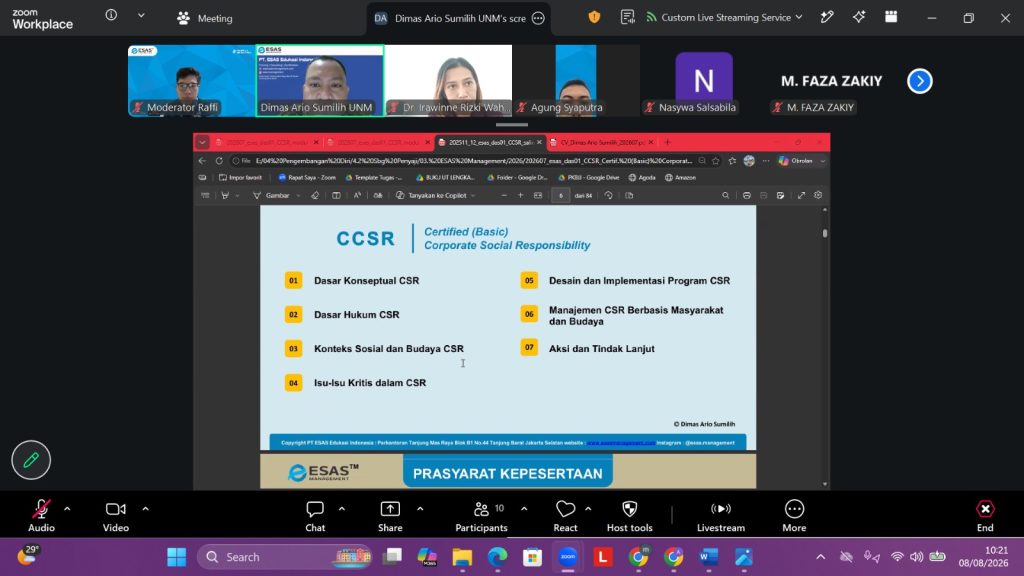Image resolution: width=1024 pixels, height=576 pixels.
Task: Expand Video options caret
Action: point(145,509)
